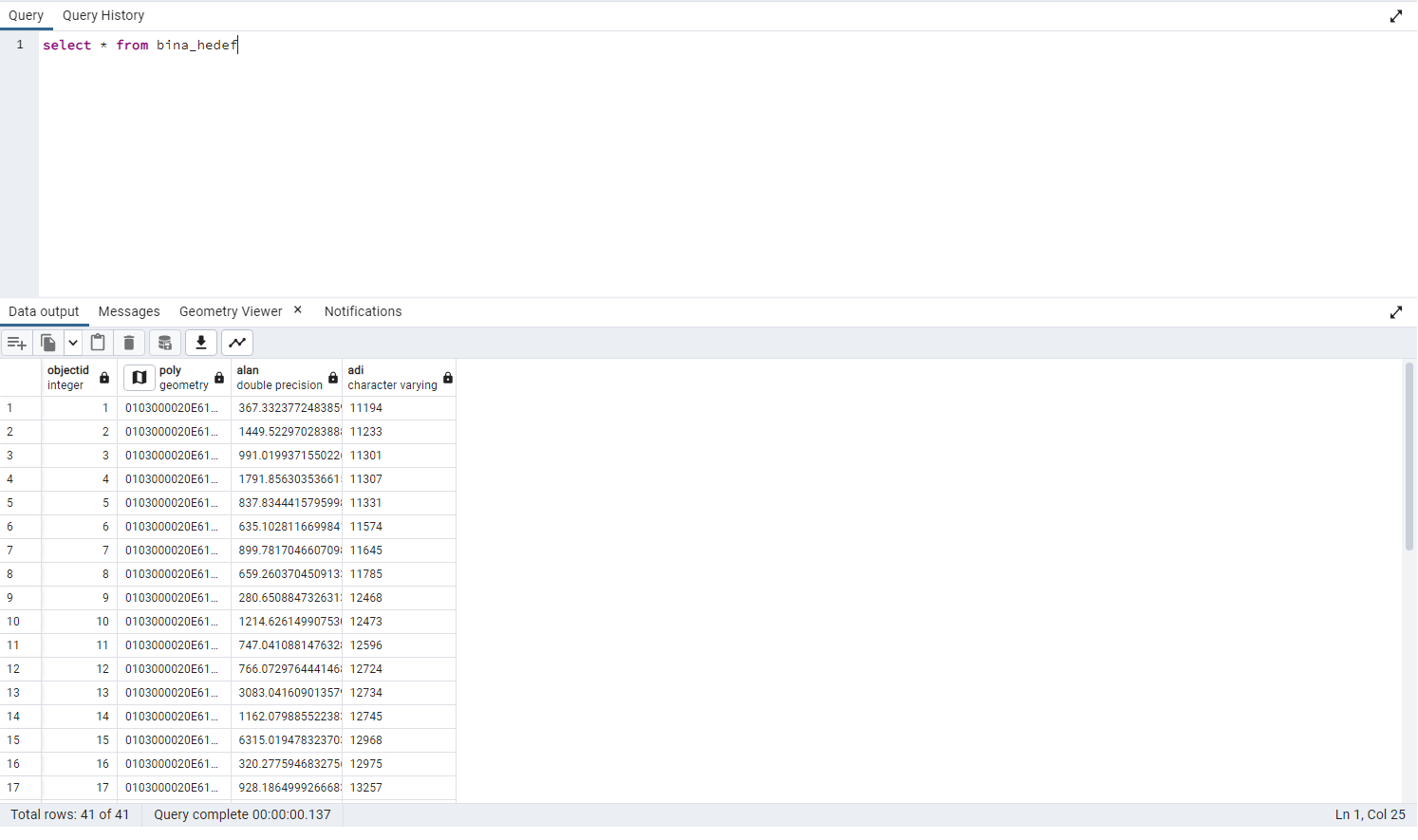This screenshot has height=840, width=1418.
Task: Select alan cell starting with 991.0199
Action: click(x=287, y=456)
